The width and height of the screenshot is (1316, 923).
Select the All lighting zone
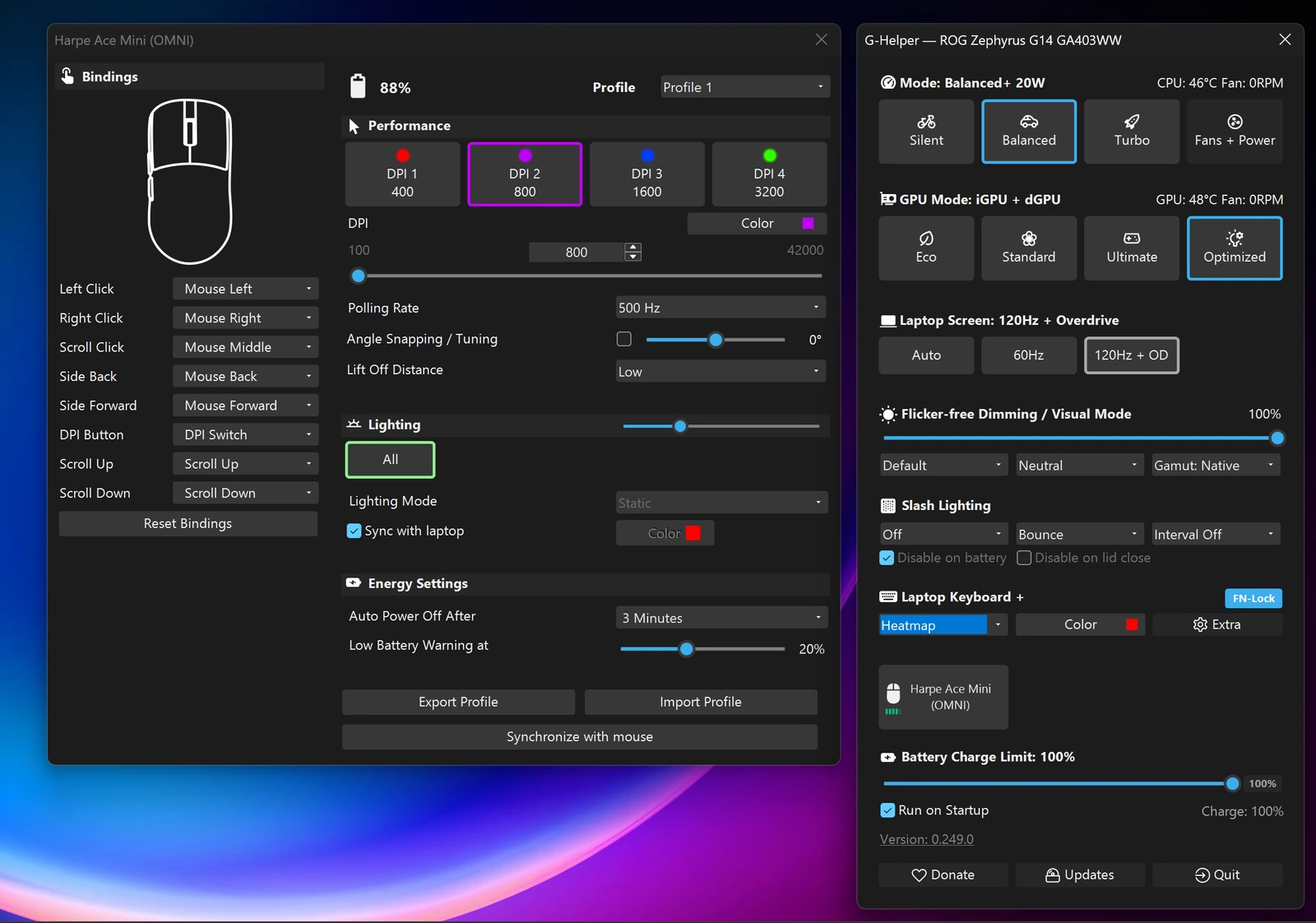point(390,460)
